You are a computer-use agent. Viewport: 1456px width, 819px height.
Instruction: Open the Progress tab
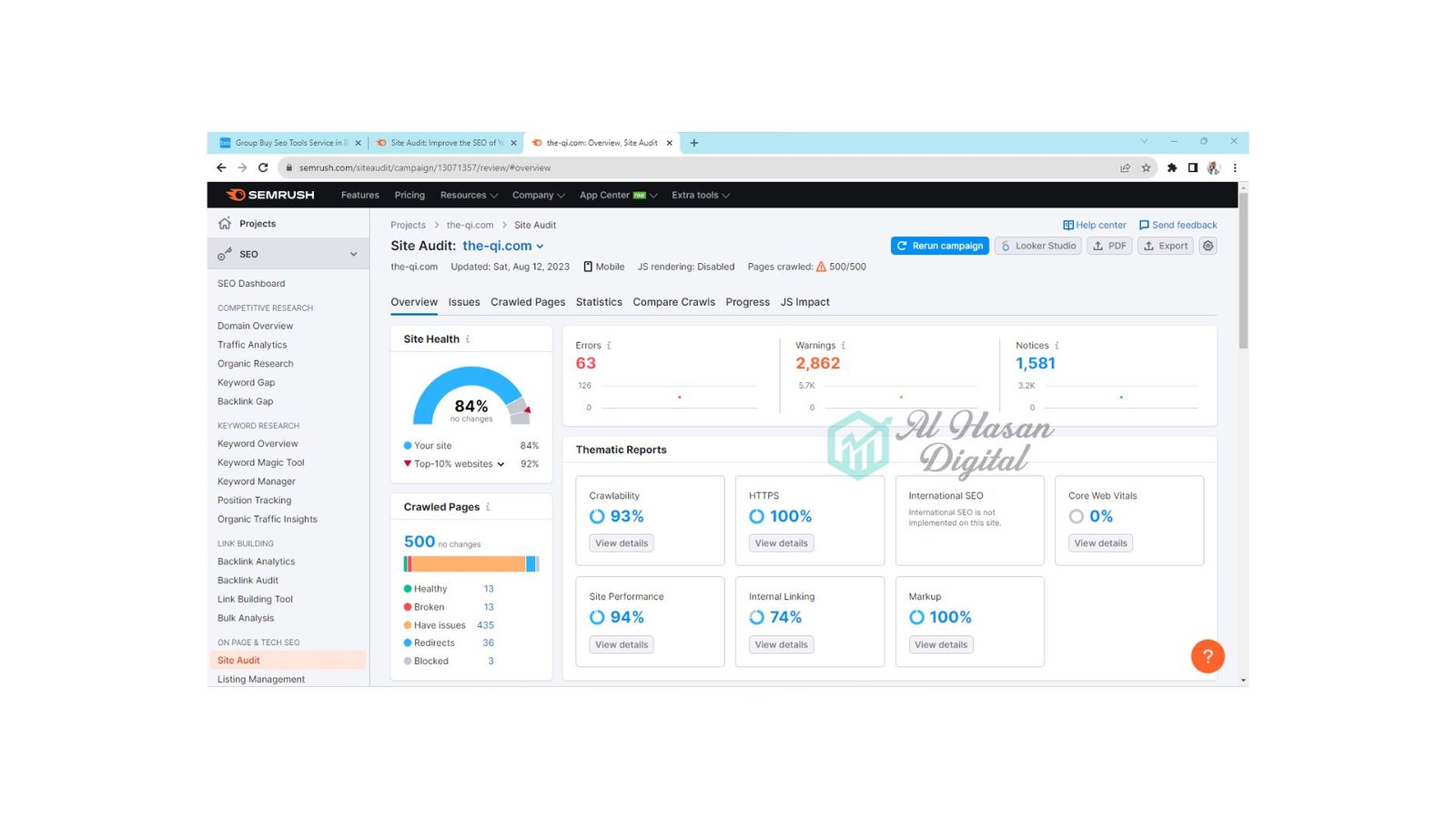748,302
